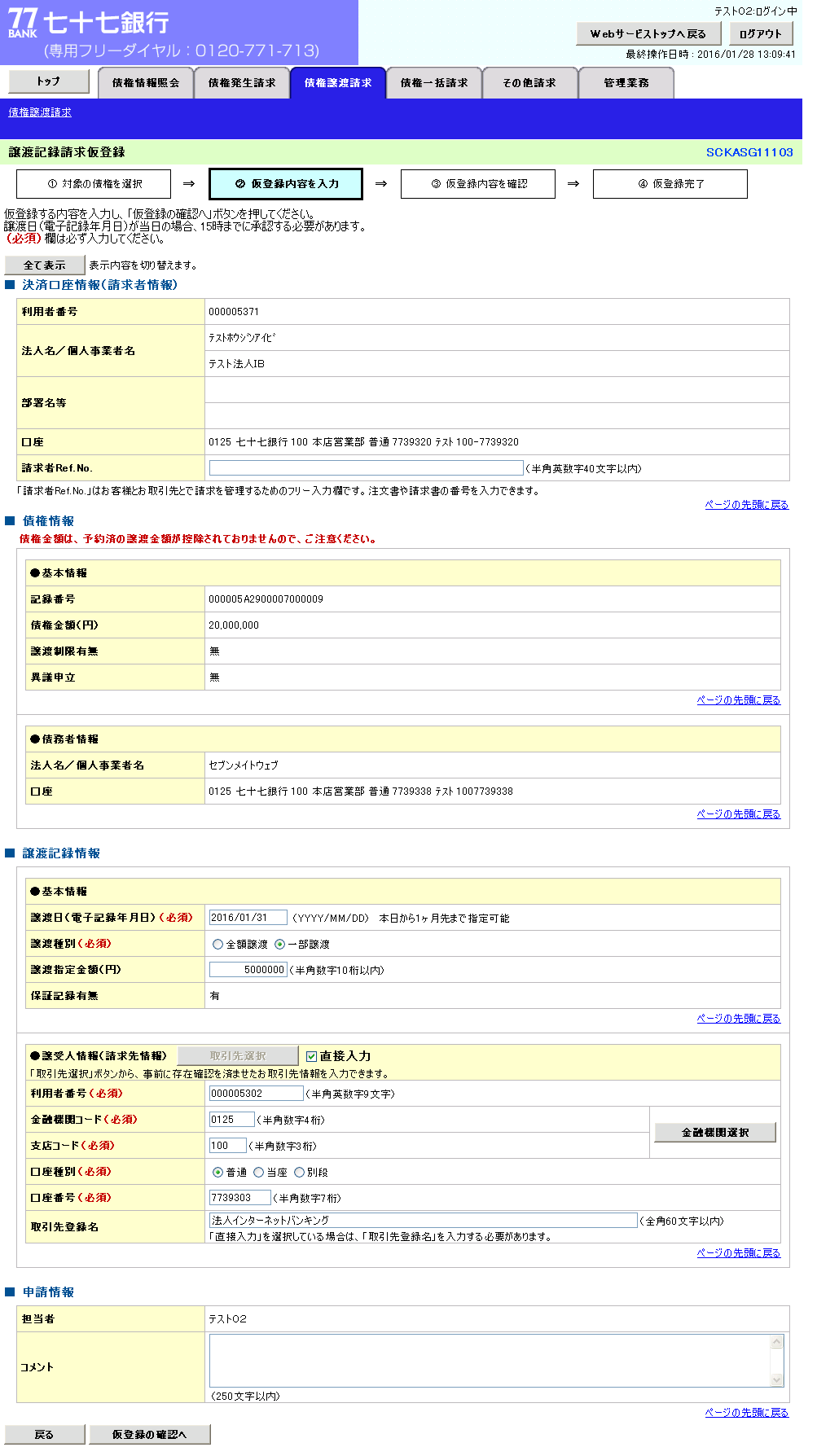Click ページの先頭に戻る under 異議申立 row

coord(739,700)
